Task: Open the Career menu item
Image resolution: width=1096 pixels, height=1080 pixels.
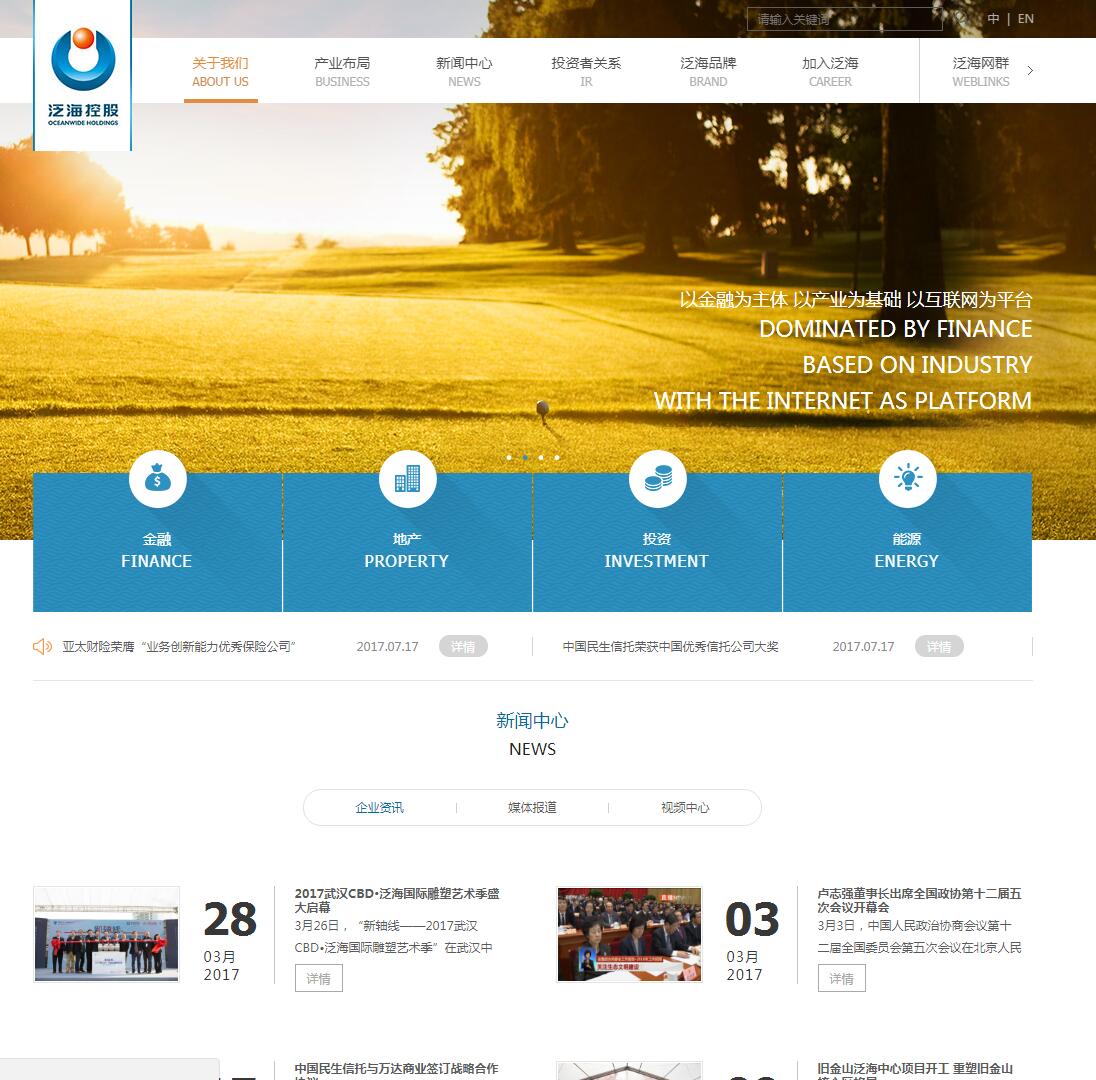Action: coord(830,71)
